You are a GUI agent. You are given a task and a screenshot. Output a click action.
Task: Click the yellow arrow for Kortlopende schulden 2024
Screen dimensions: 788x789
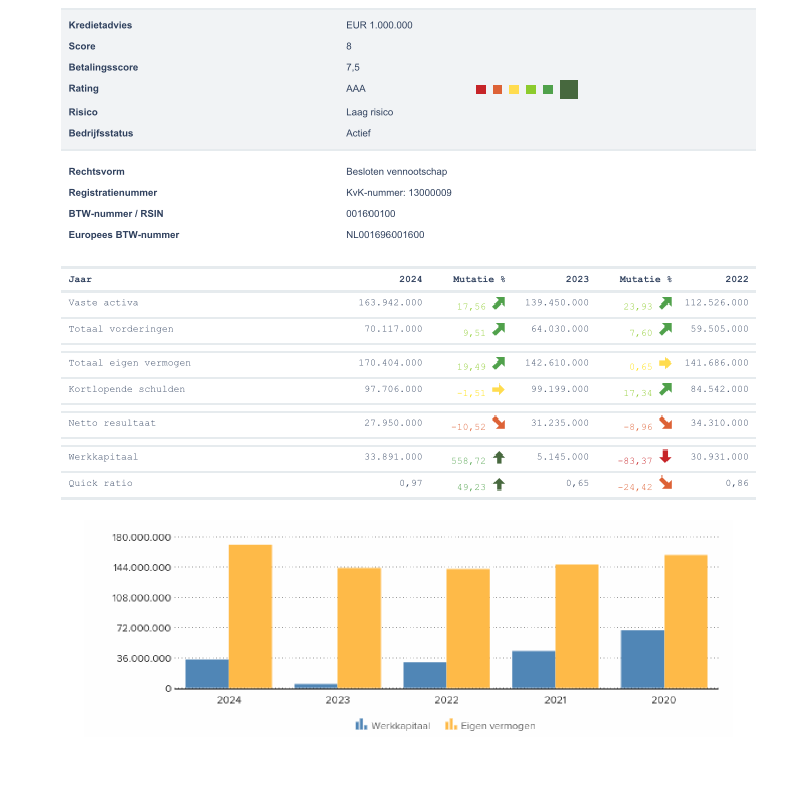pyautogui.click(x=498, y=389)
